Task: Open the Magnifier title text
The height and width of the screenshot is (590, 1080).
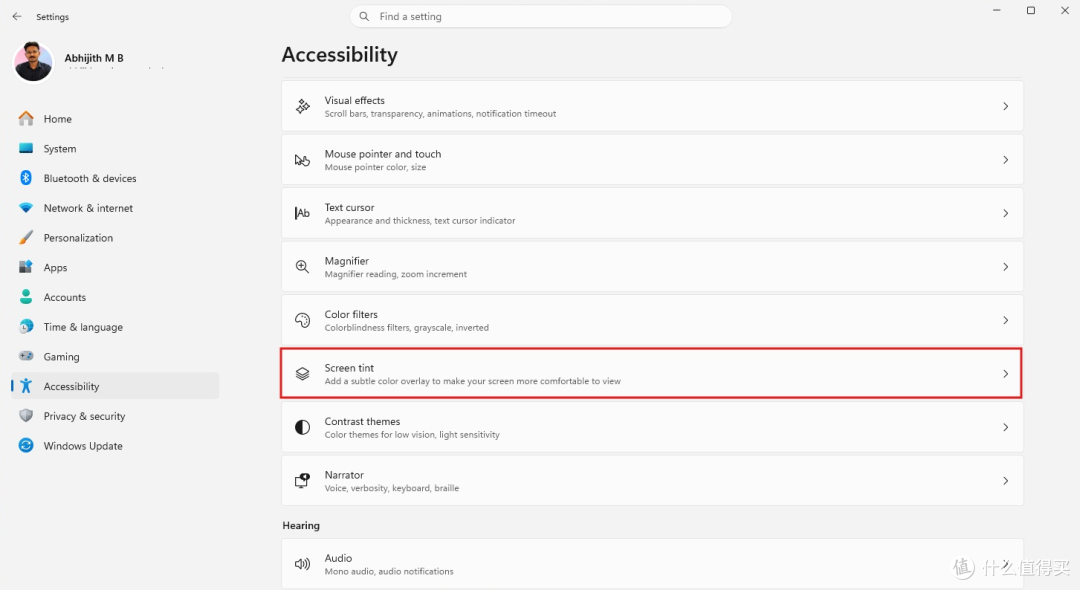Action: (x=346, y=261)
